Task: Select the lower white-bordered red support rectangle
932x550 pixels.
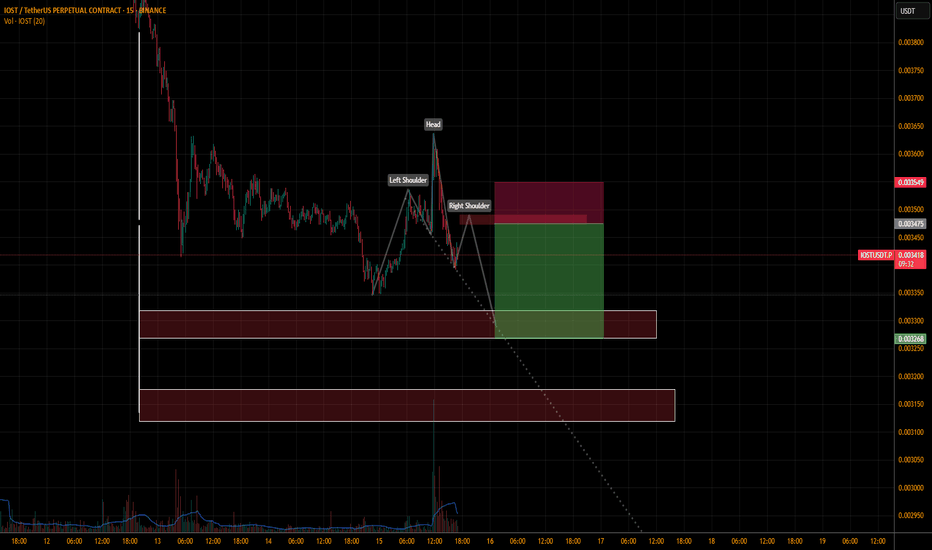Action: 407,406
